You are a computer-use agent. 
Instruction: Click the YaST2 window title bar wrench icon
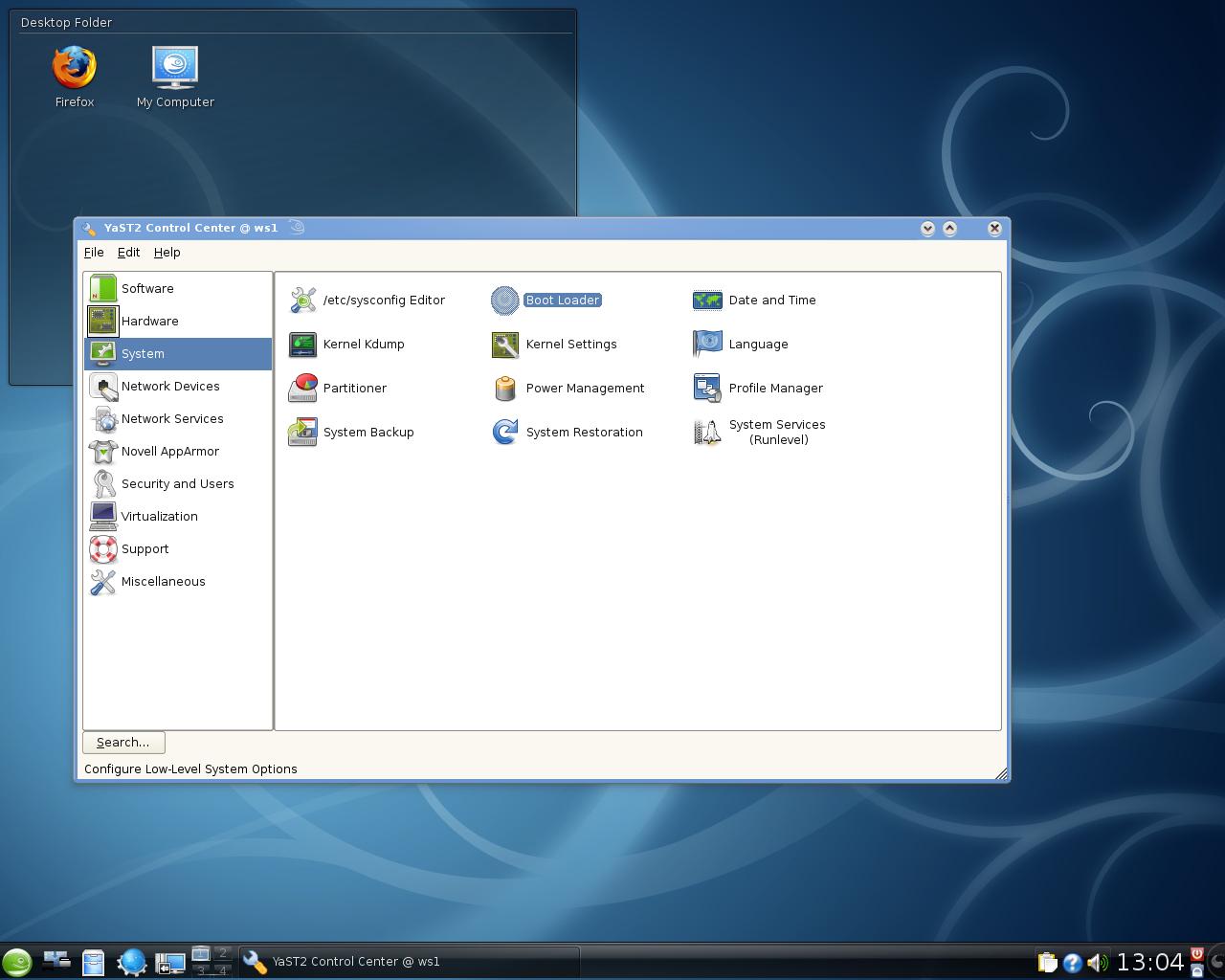89,229
